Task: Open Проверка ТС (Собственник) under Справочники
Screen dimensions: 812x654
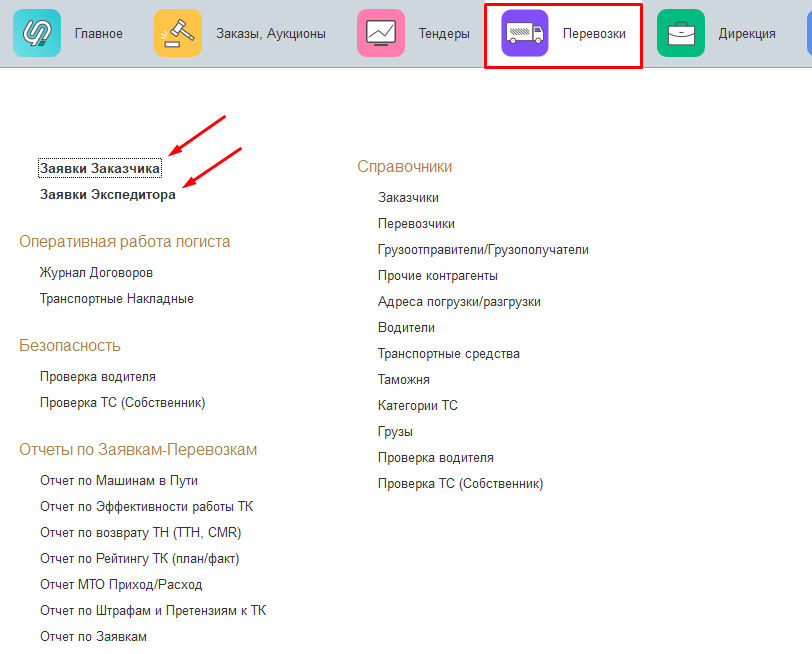Action: pyautogui.click(x=461, y=484)
